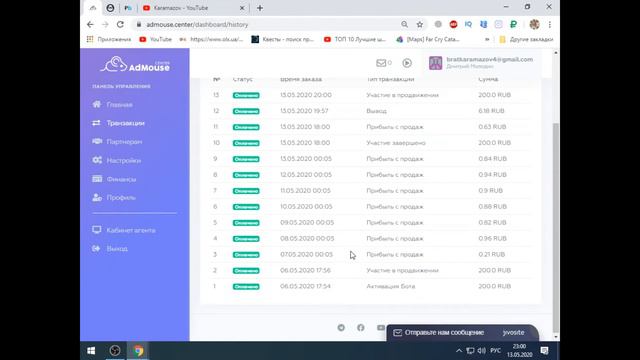The width and height of the screenshot is (640, 360).
Task: Click the volume icon in tray
Action: click(x=482, y=351)
